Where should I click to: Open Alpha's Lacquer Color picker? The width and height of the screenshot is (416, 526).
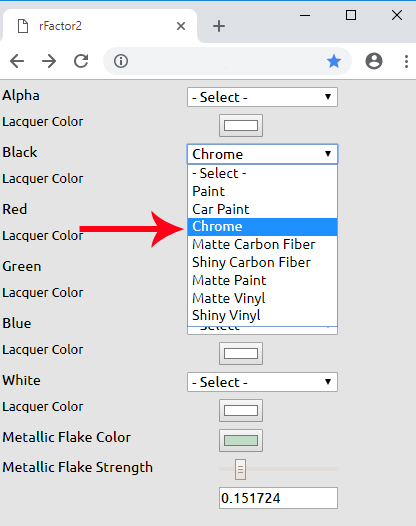[x=241, y=125]
